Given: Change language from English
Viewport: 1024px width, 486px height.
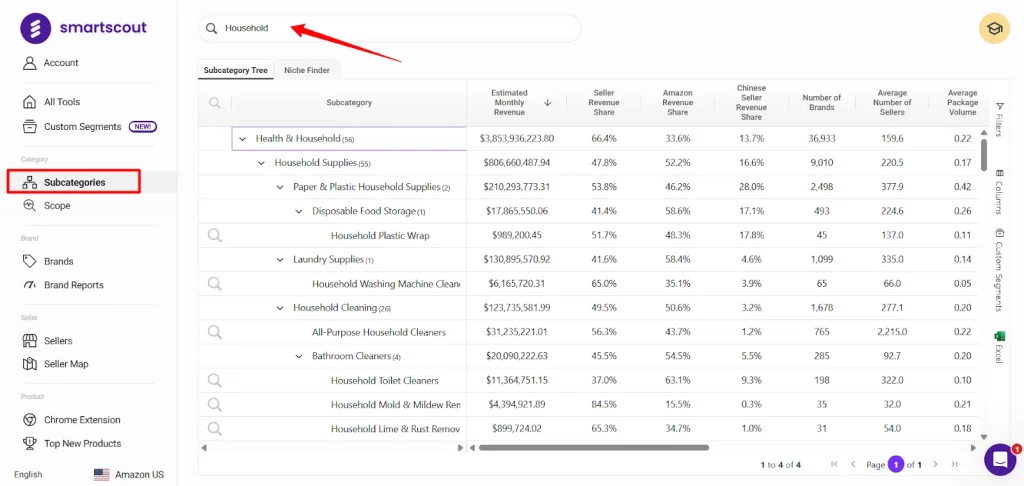Looking at the screenshot, I should (28, 474).
